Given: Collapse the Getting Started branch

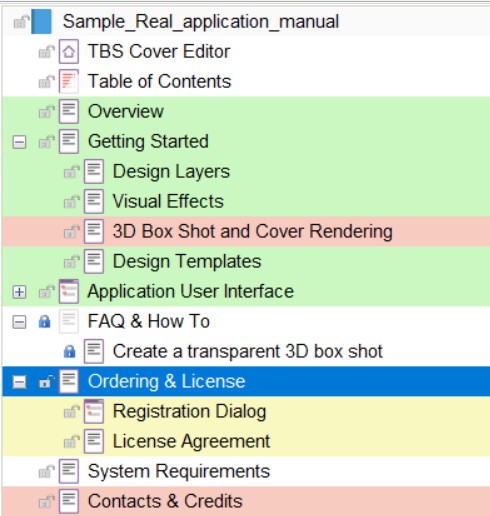Looking at the screenshot, I should pyautogui.click(x=19, y=143).
